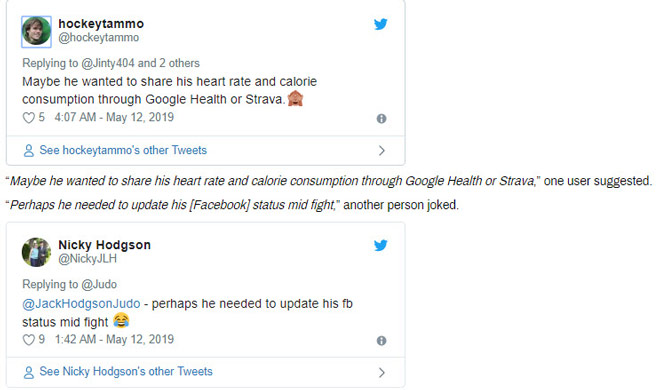Open Nicky Hodgson's profile avatar
Viewport: 660px width, 390px height.
point(37,252)
